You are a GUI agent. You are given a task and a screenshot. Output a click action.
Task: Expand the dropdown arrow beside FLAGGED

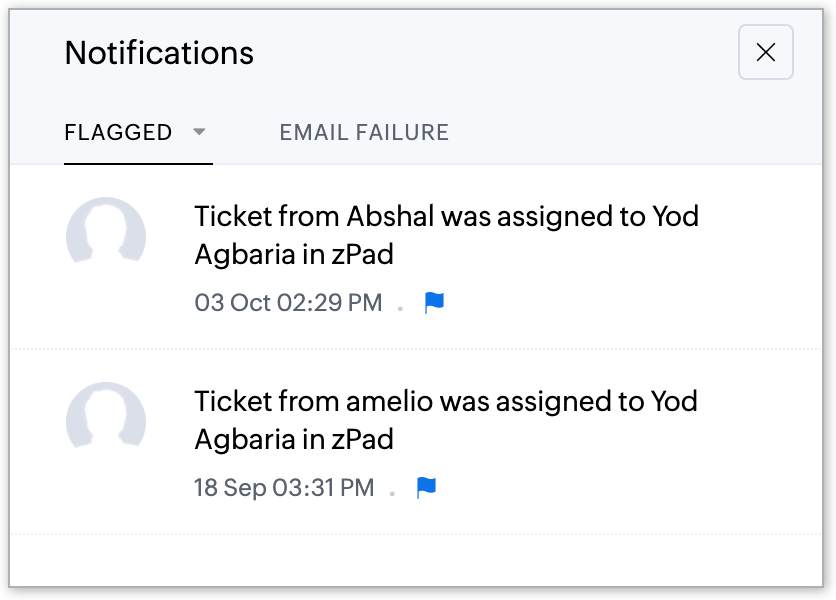199,132
